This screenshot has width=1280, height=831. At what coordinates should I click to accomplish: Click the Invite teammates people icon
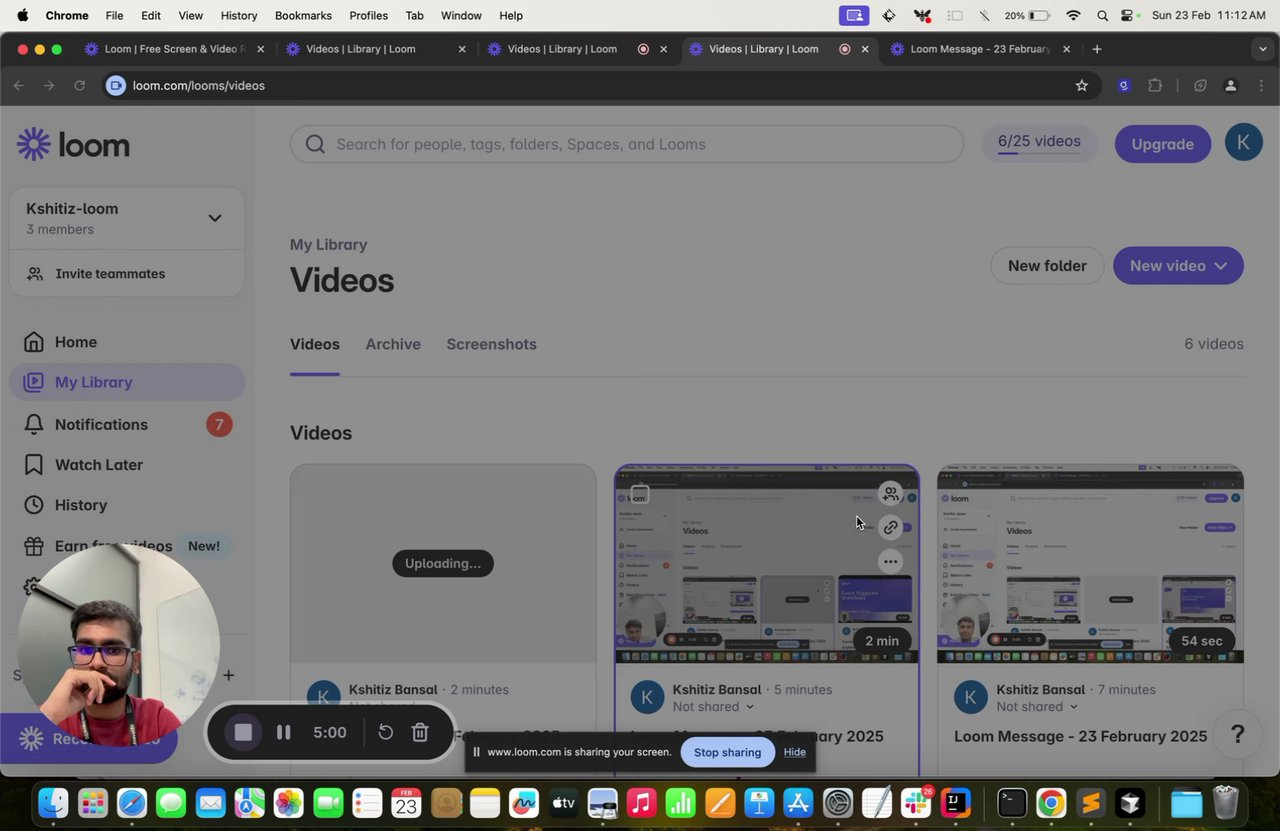pyautogui.click(x=35, y=274)
